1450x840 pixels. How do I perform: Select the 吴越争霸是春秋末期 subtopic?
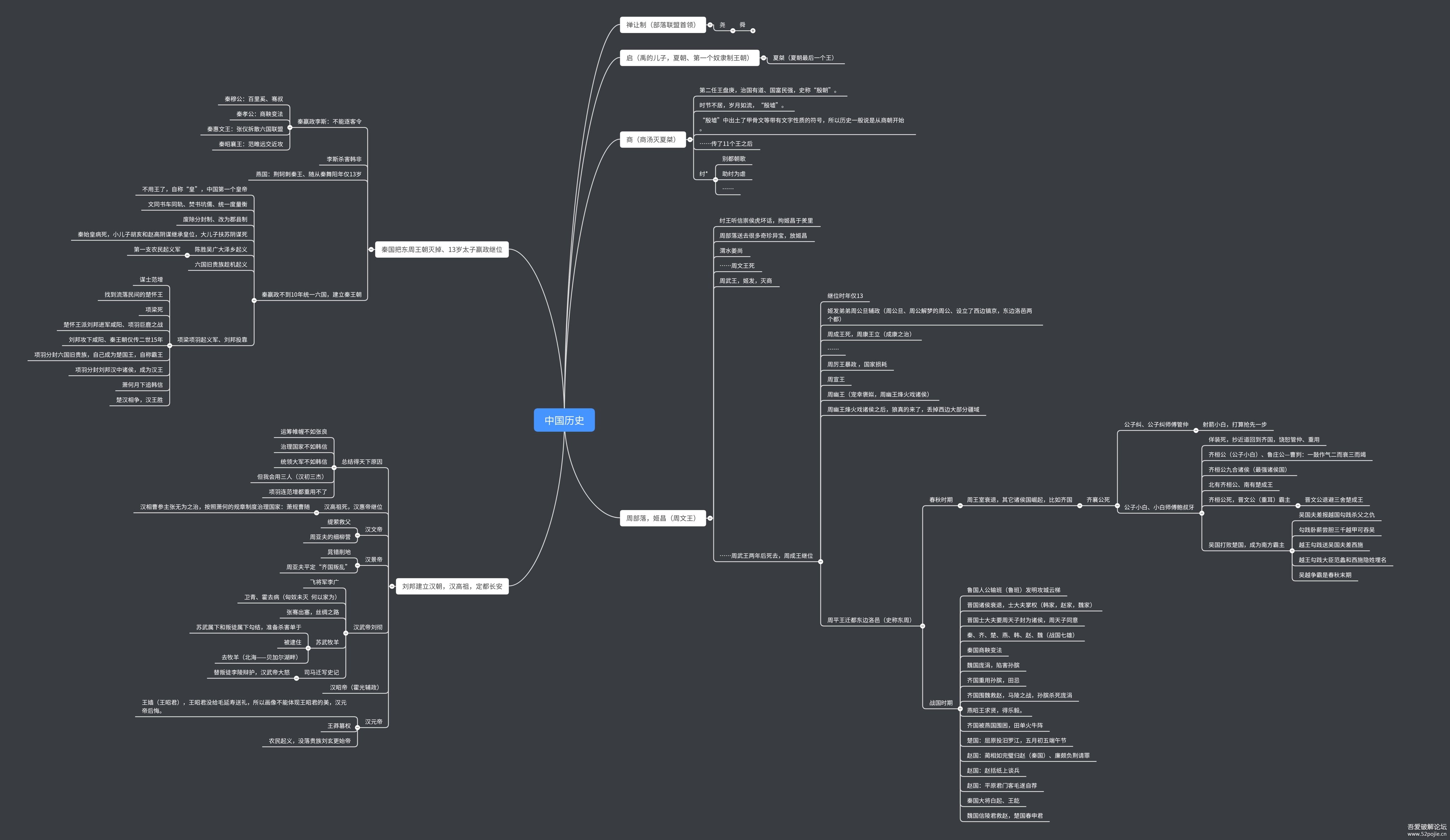[1325, 575]
